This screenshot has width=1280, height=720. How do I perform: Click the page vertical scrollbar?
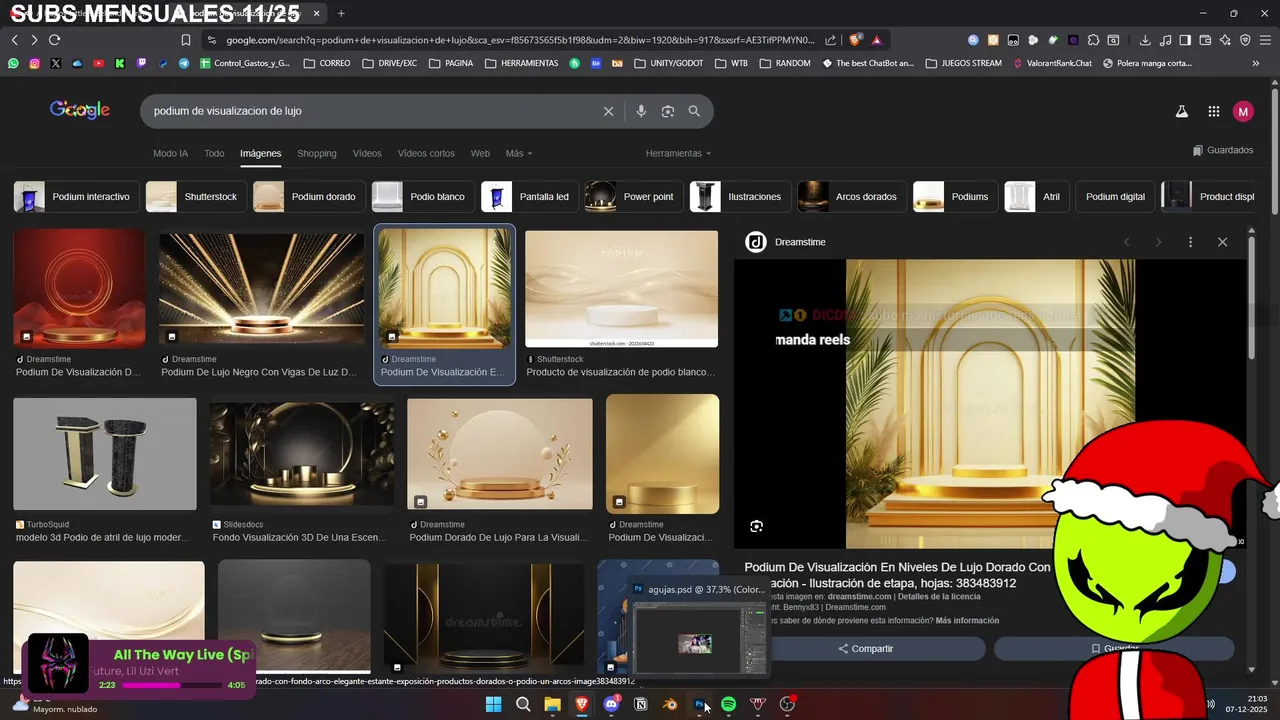[x=1275, y=150]
